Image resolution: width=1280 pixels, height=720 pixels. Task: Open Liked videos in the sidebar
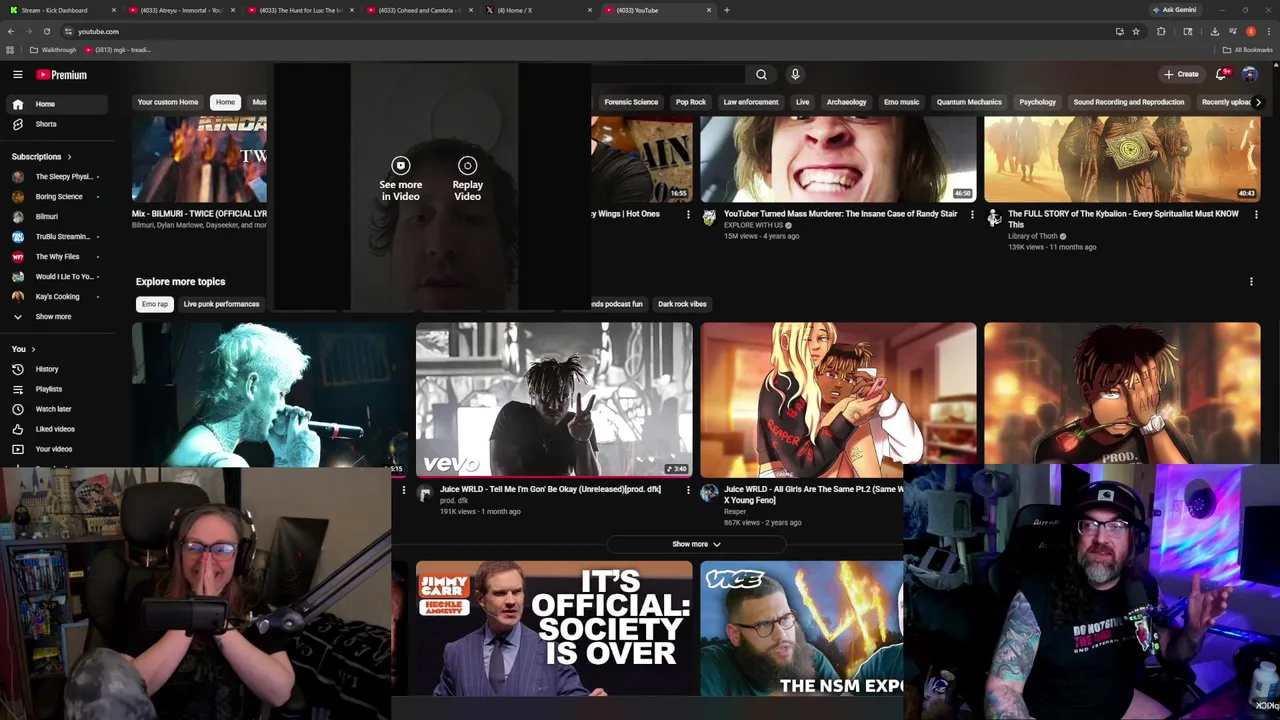tap(58, 429)
